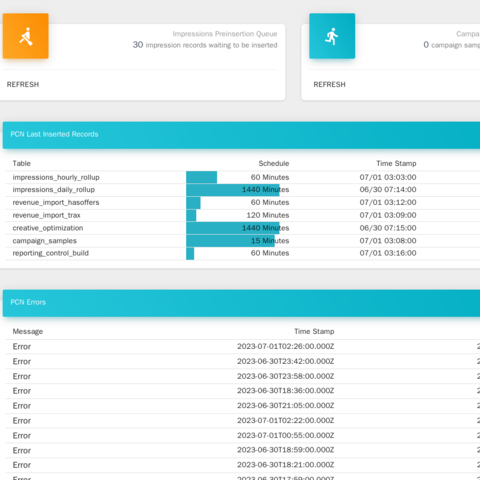Click the PCN Errors Time Stamp header

(314, 331)
